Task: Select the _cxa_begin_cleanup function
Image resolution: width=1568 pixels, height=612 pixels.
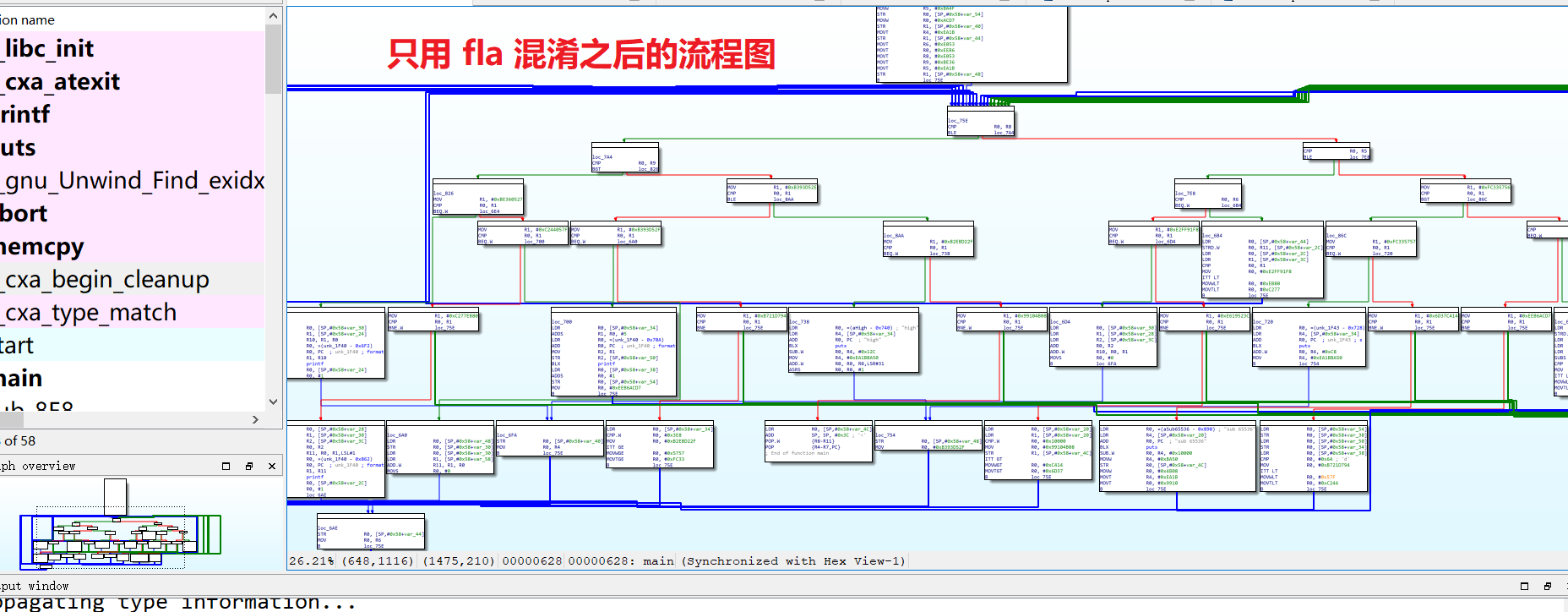Action: [x=132, y=279]
